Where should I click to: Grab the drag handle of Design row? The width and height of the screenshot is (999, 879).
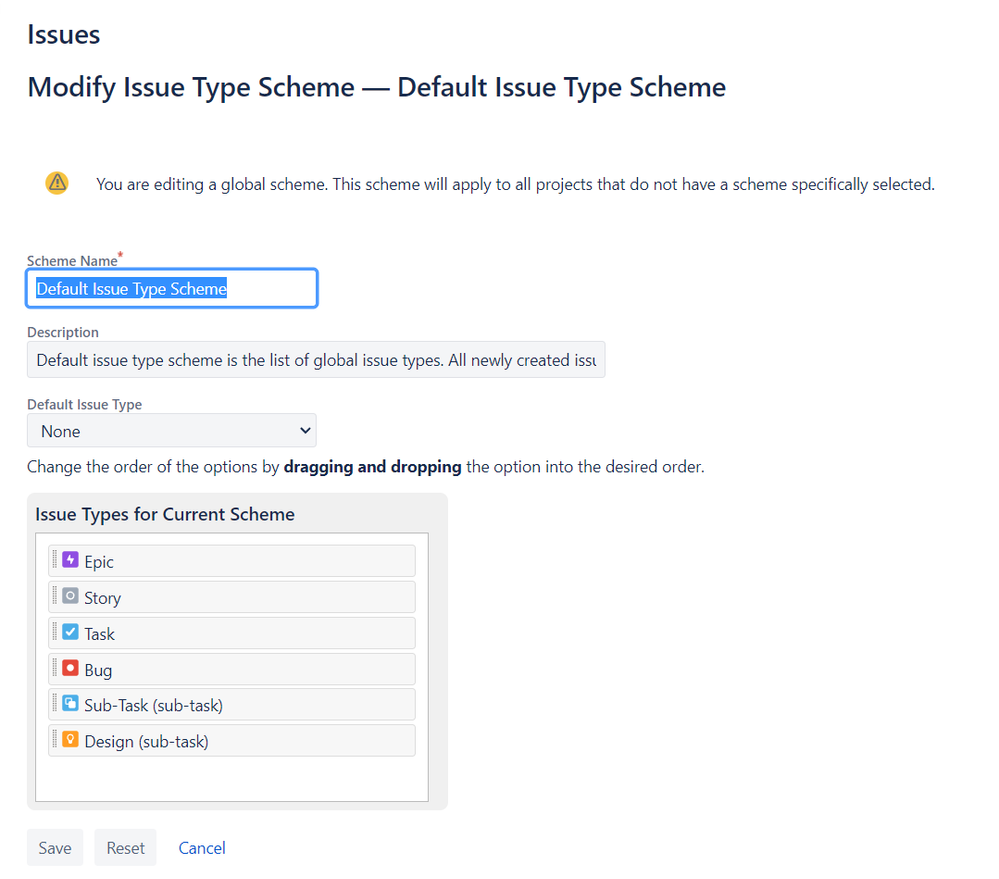(x=55, y=740)
